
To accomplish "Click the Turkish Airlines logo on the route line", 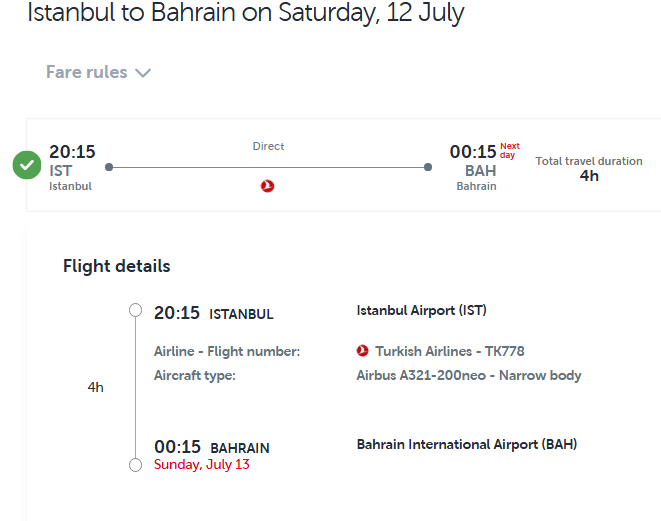I will 267,186.
